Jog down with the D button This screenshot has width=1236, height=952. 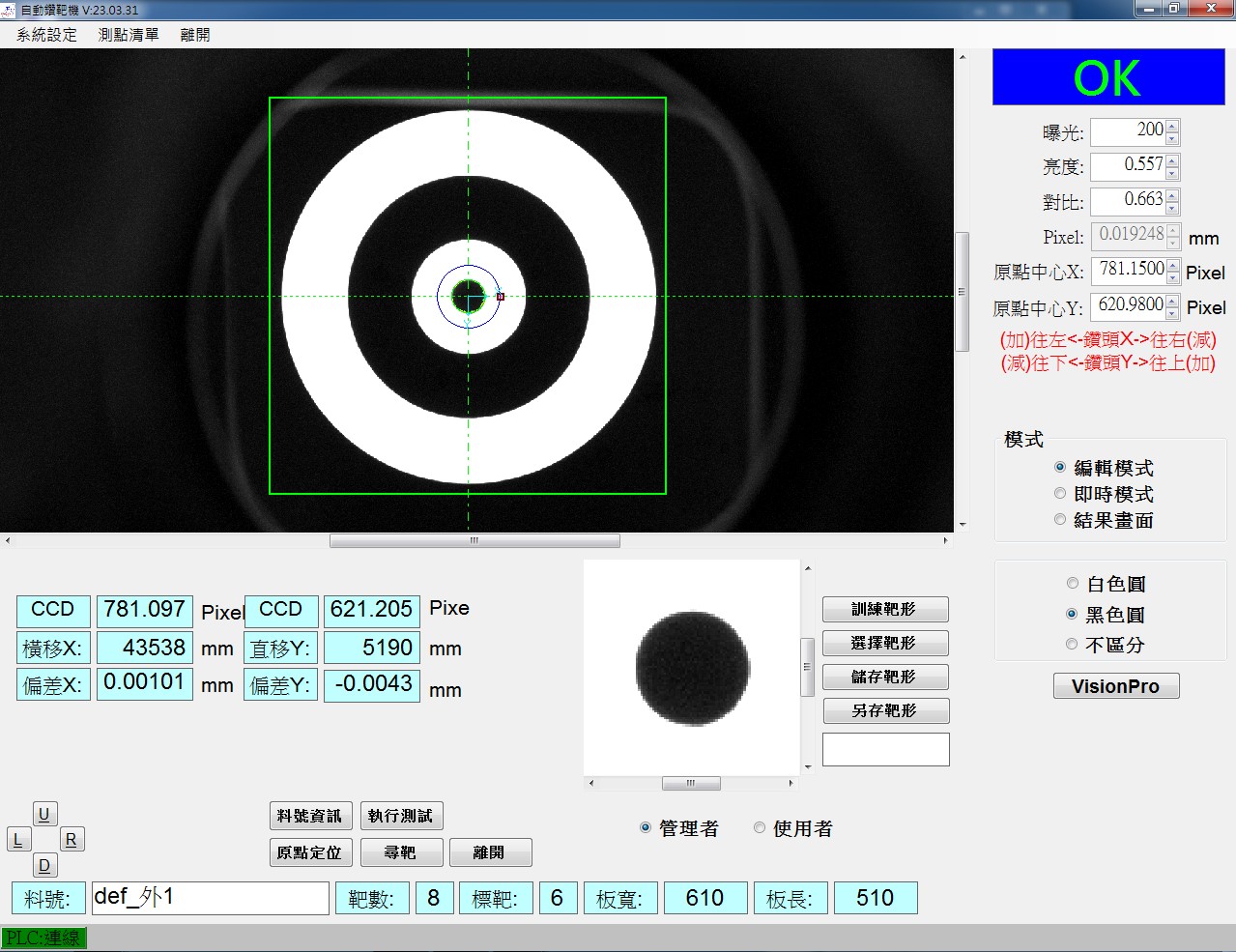tap(44, 866)
